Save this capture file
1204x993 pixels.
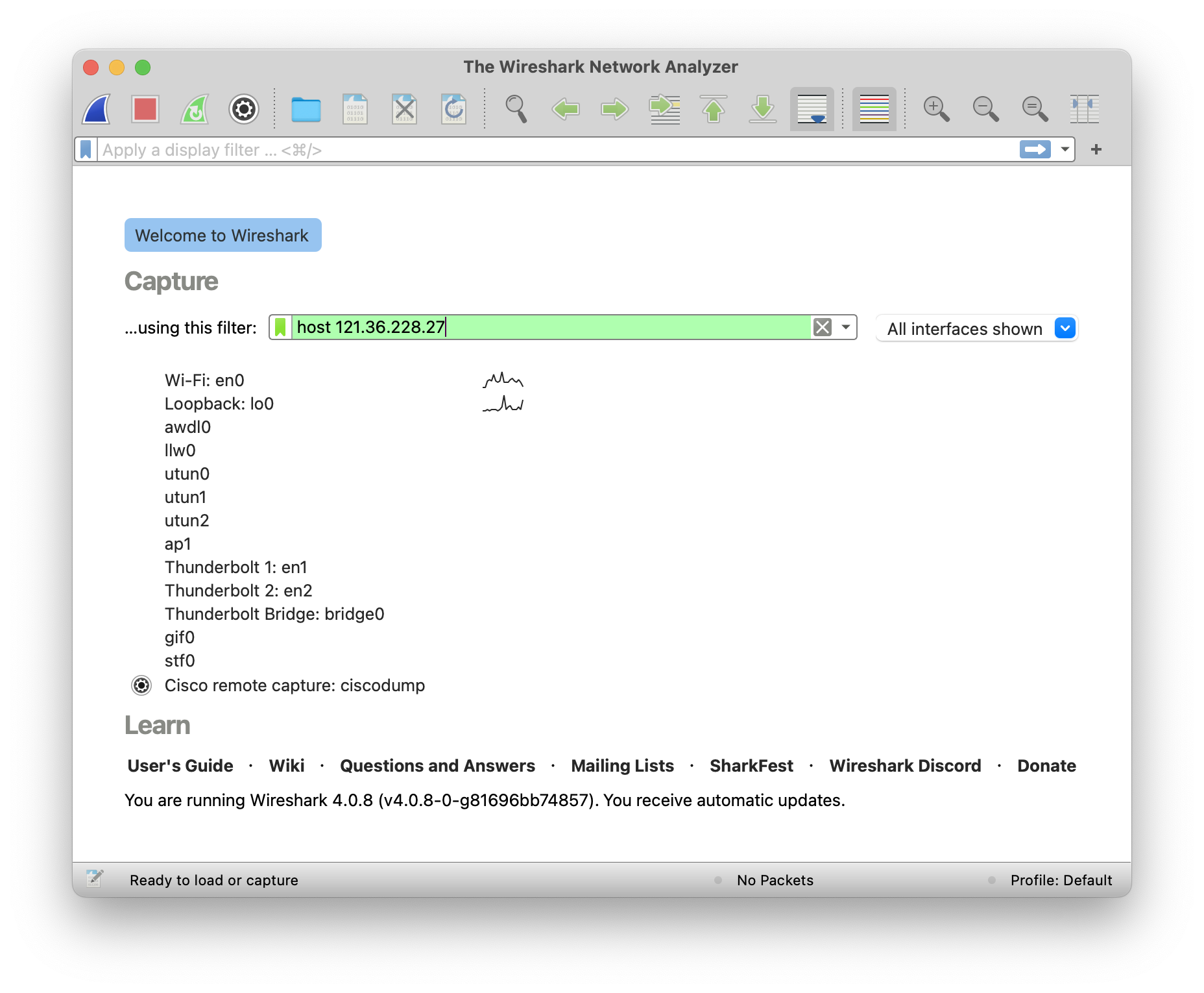(x=355, y=109)
